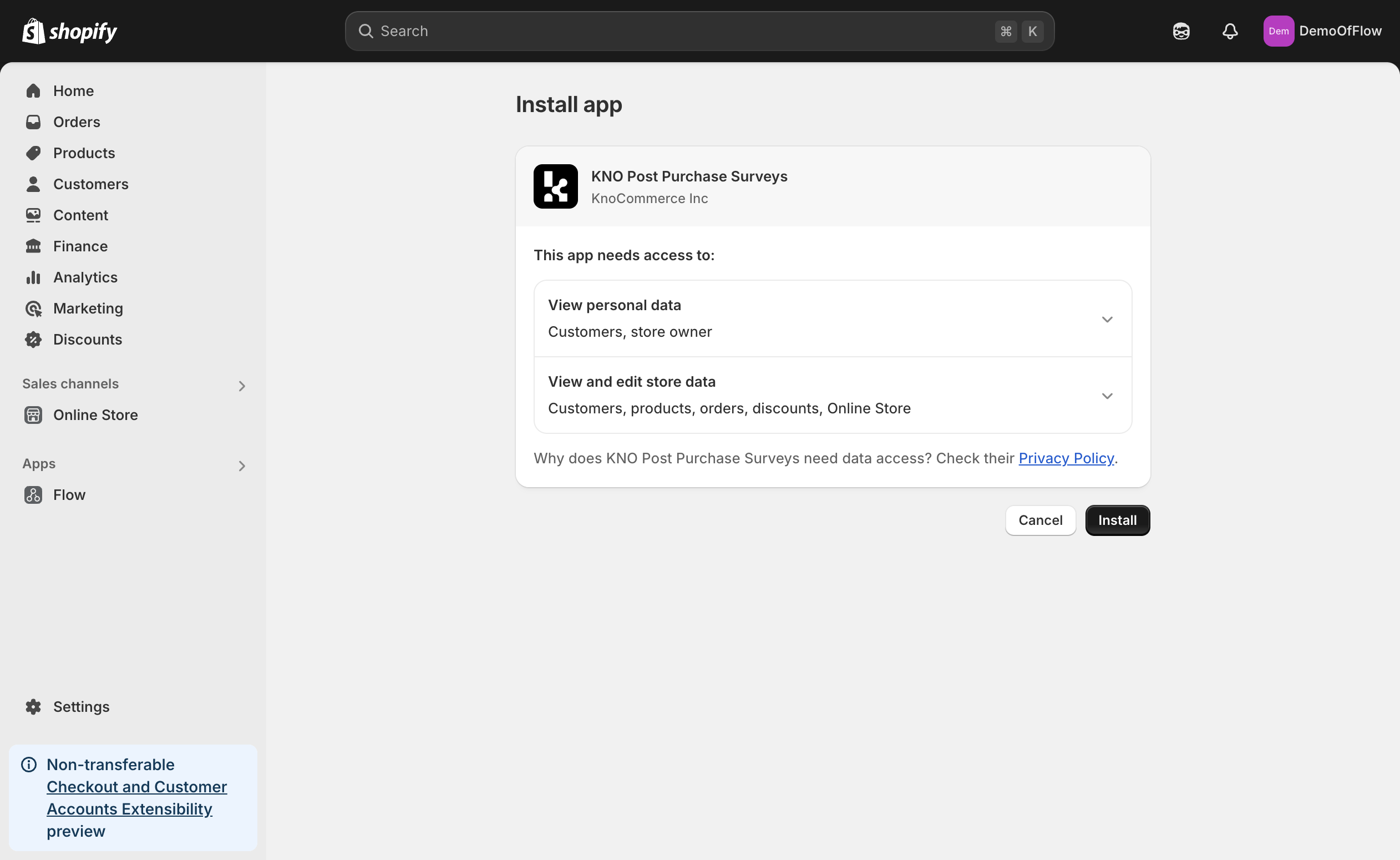
Task: Select the Products tag icon
Action: tap(33, 153)
